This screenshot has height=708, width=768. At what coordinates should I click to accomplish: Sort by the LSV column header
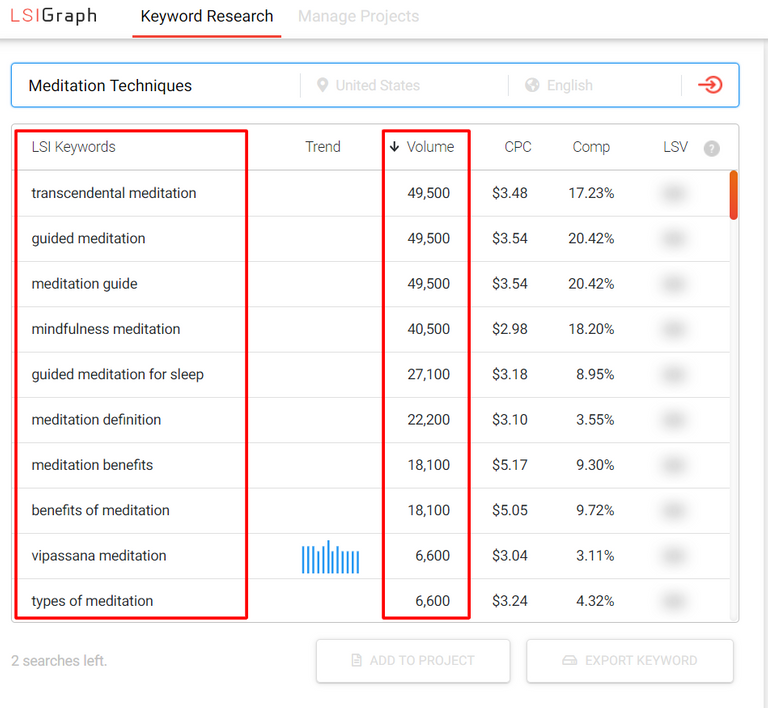pos(675,147)
